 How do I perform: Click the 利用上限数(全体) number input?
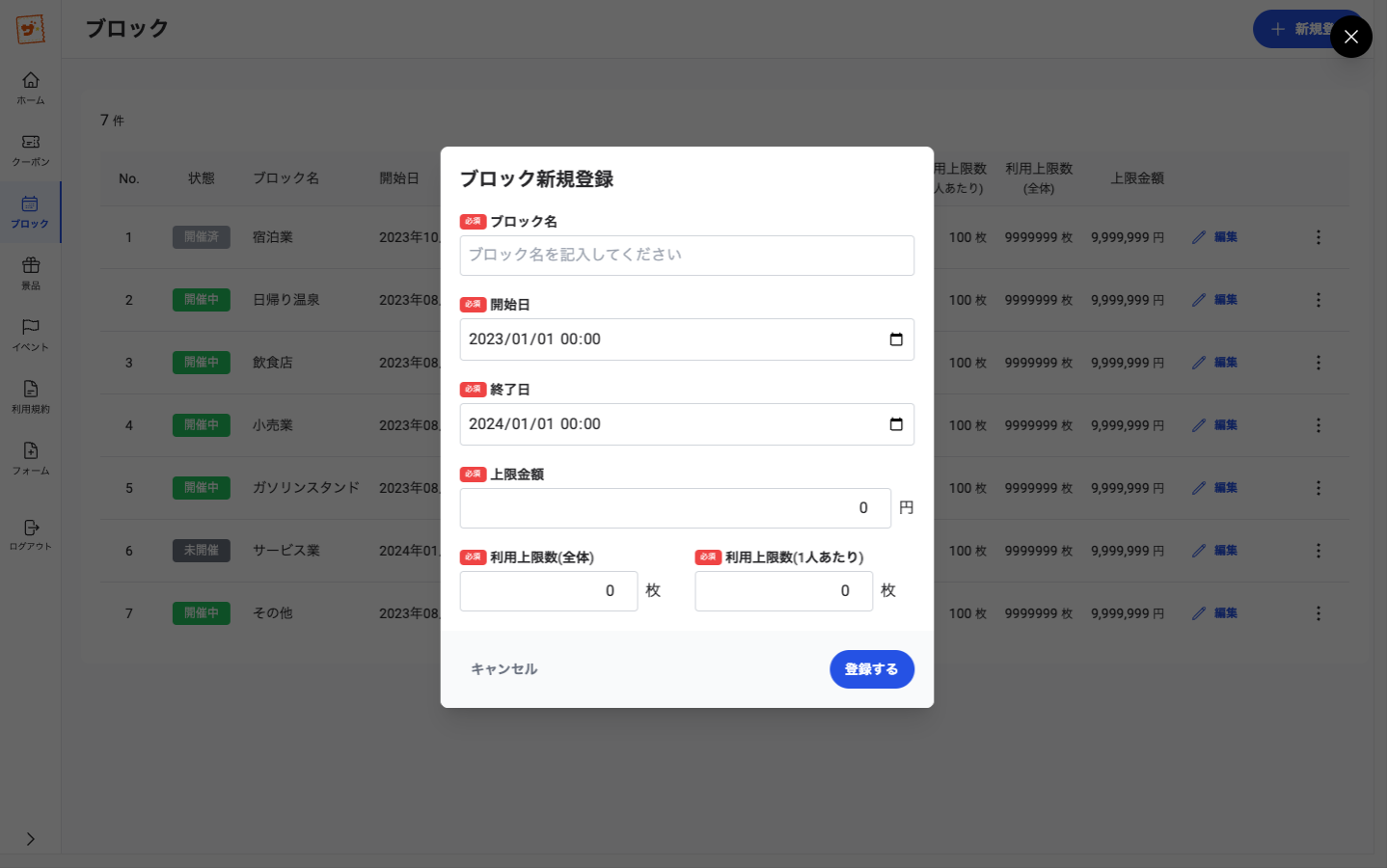[x=549, y=591]
